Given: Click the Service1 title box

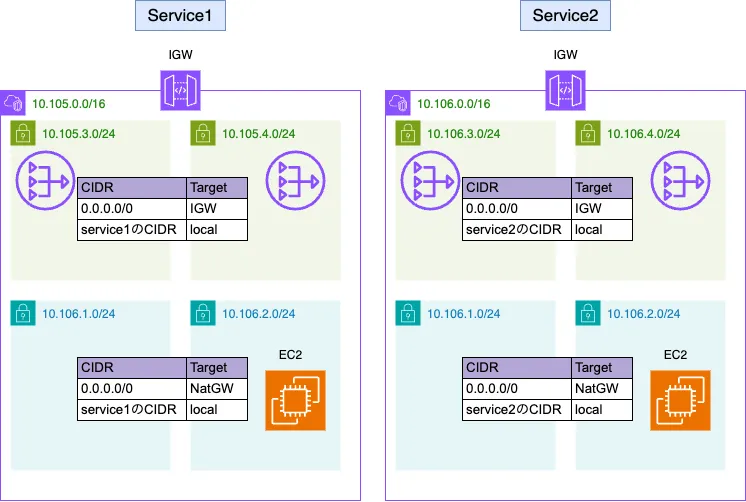Looking at the screenshot, I should coord(180,16).
